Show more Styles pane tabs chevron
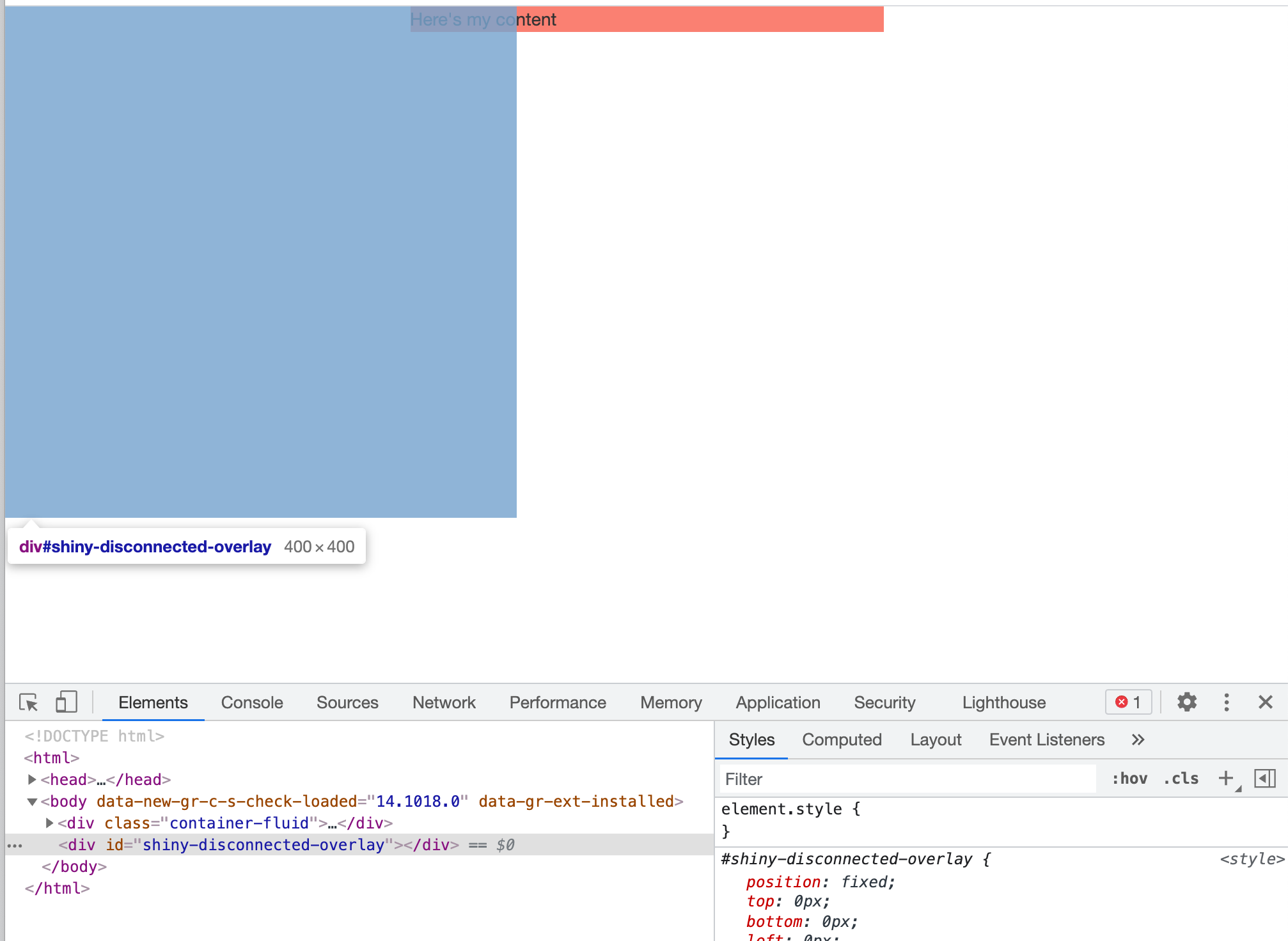Screen dimensions: 1288x941 [1137, 740]
